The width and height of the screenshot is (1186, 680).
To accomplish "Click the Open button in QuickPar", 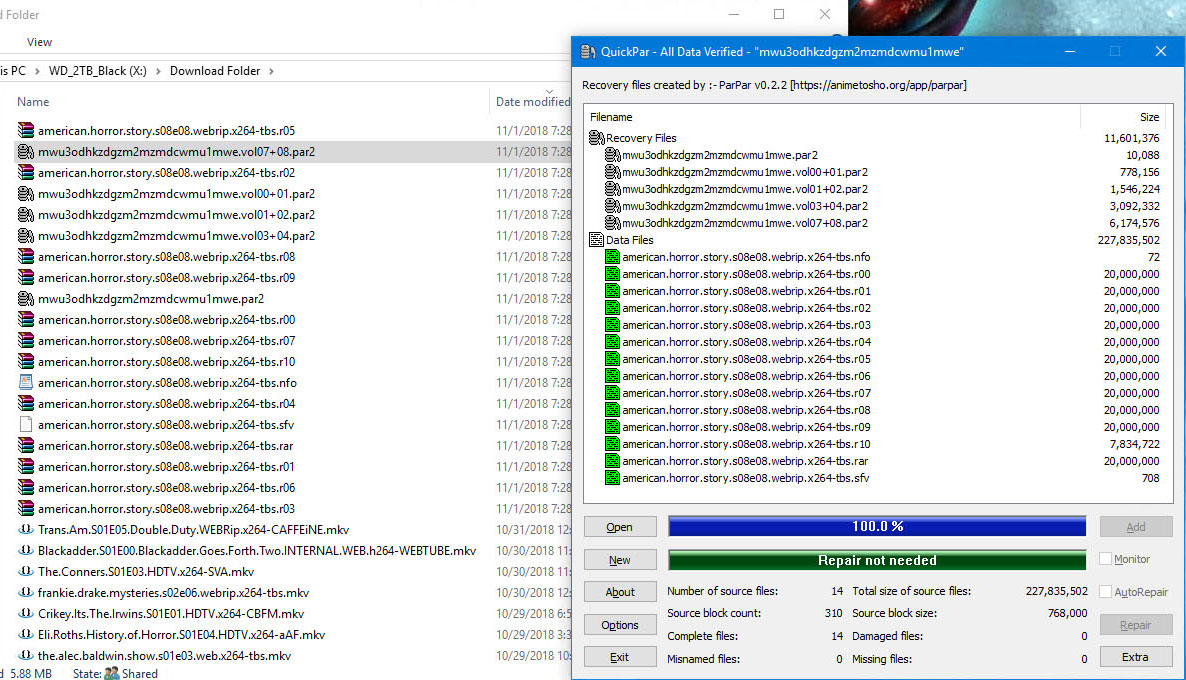I will 620,527.
